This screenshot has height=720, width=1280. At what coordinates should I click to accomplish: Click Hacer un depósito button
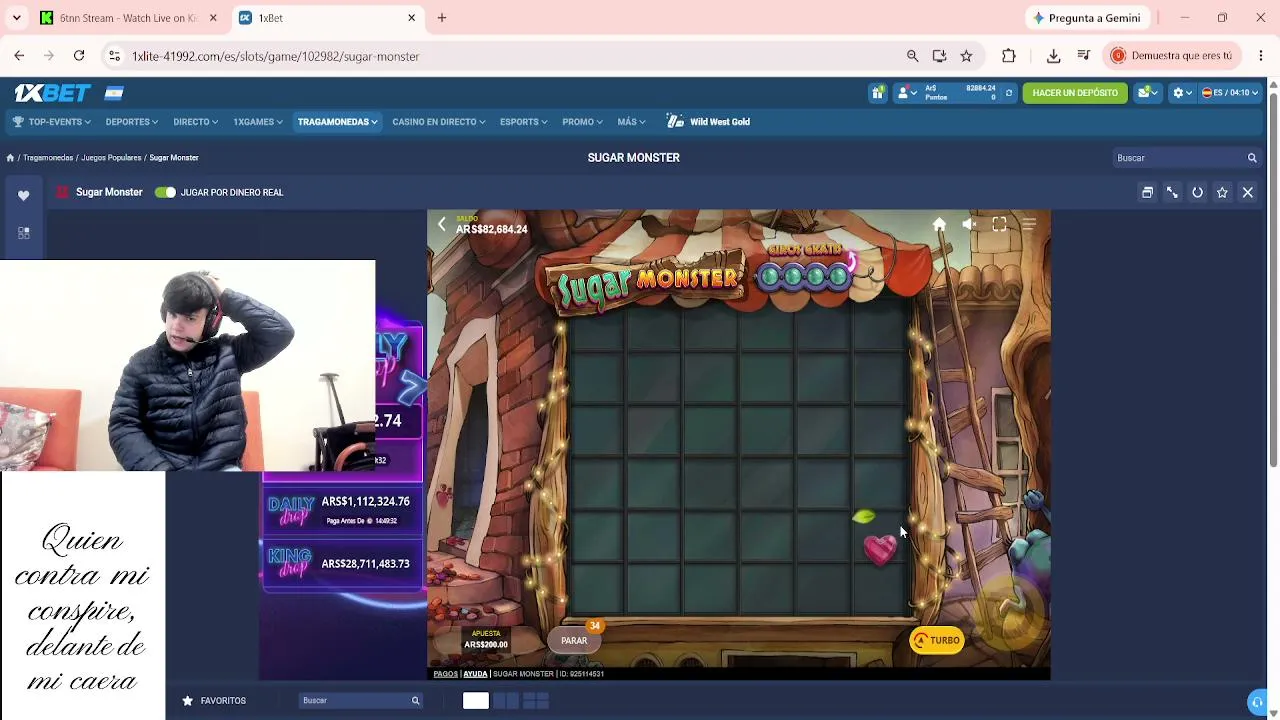point(1075,93)
